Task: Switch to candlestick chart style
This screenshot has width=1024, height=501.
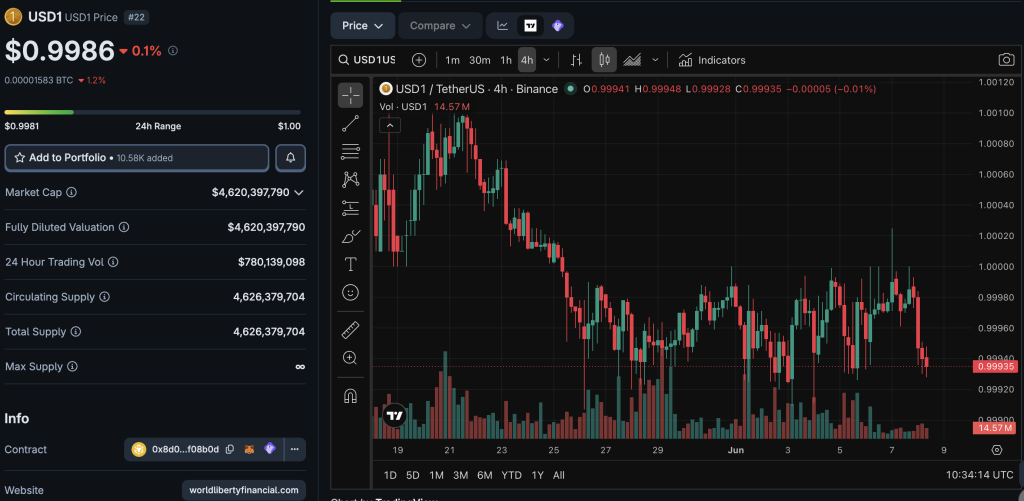Action: click(604, 60)
